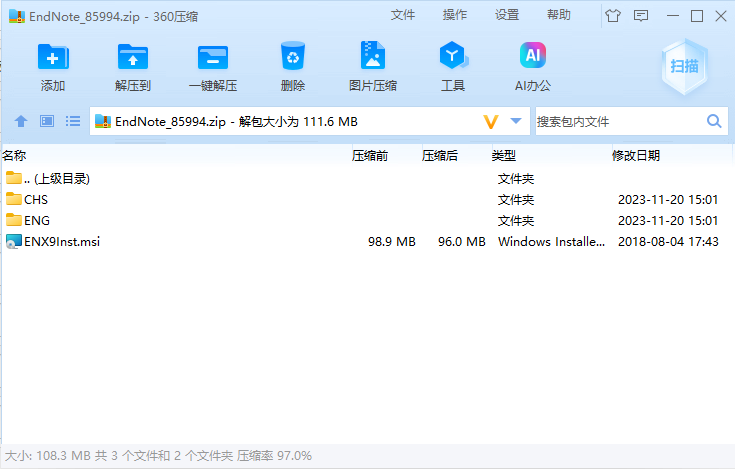Viewport: 735px width, 469px height.
Task: Click the 解压到 (Extract to) icon
Action: pos(133,57)
